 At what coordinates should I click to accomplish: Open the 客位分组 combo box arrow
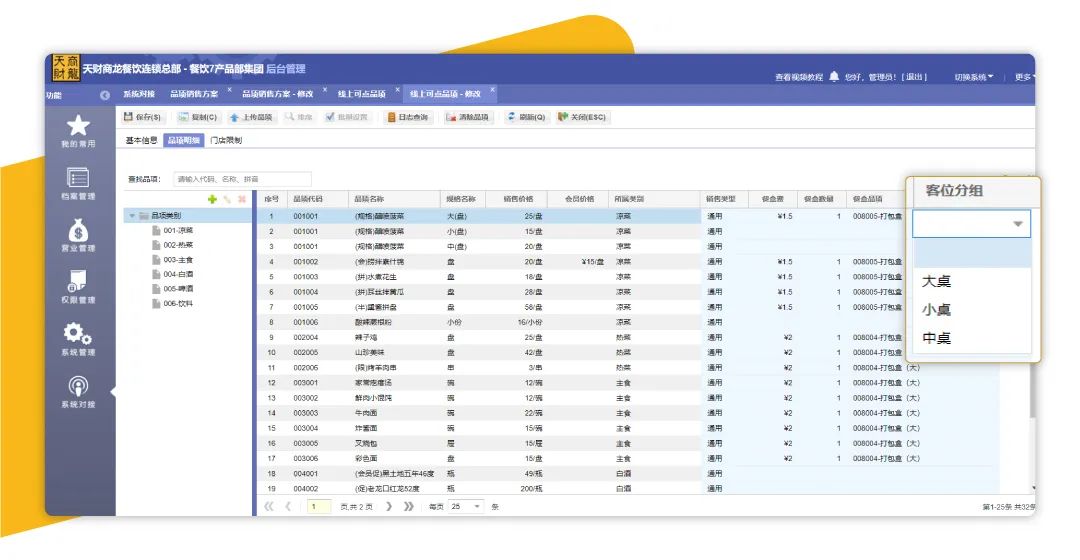(x=1017, y=224)
